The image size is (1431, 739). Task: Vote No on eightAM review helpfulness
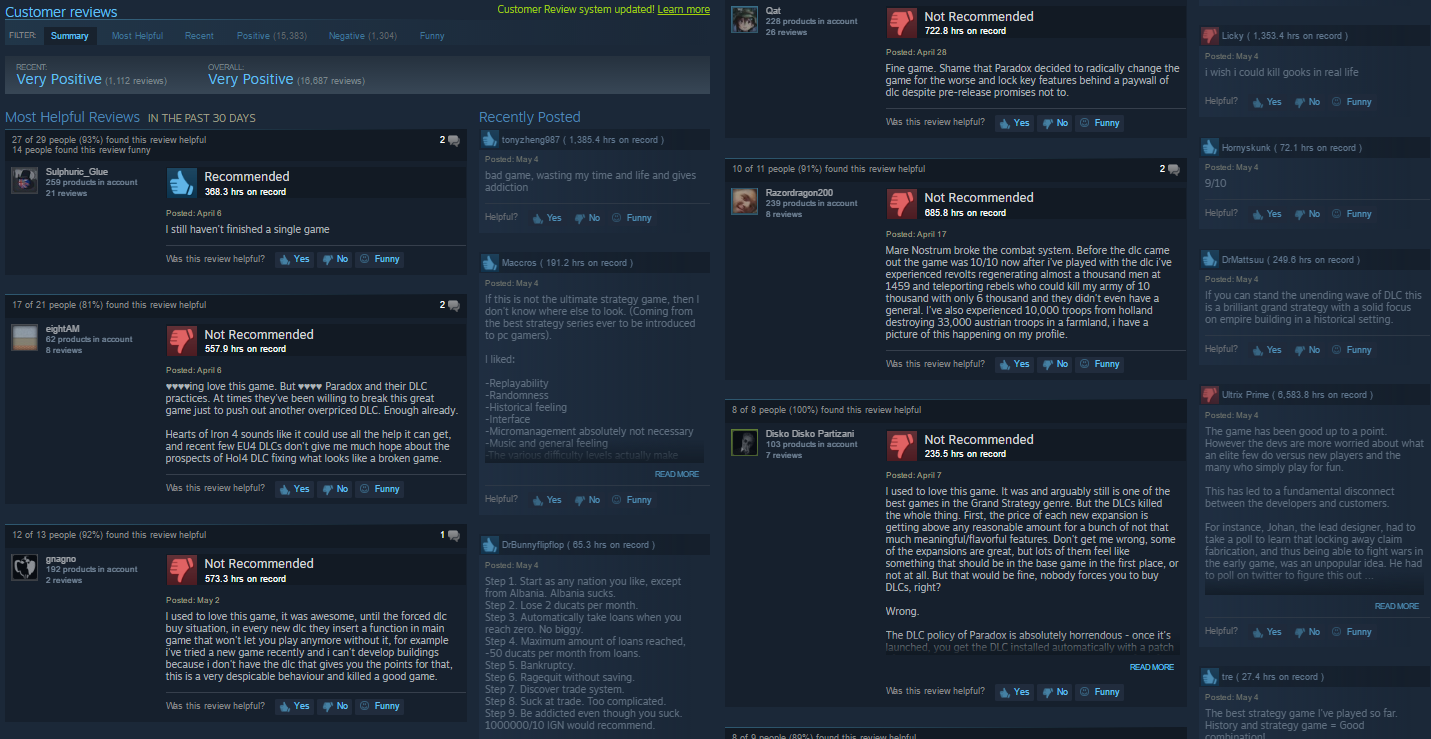[335, 489]
